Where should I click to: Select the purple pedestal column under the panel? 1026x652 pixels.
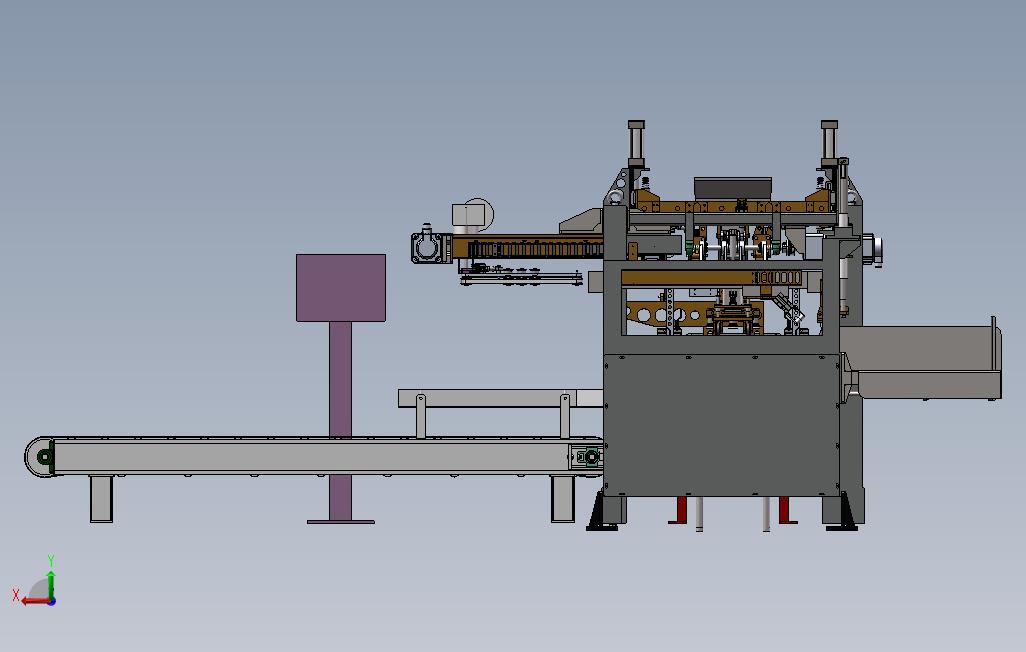coord(340,419)
